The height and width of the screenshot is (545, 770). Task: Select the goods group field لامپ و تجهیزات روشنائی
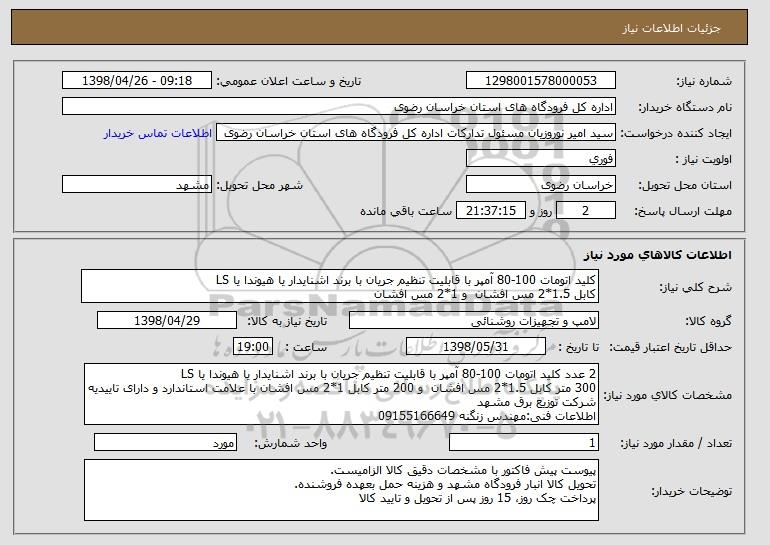point(474,321)
